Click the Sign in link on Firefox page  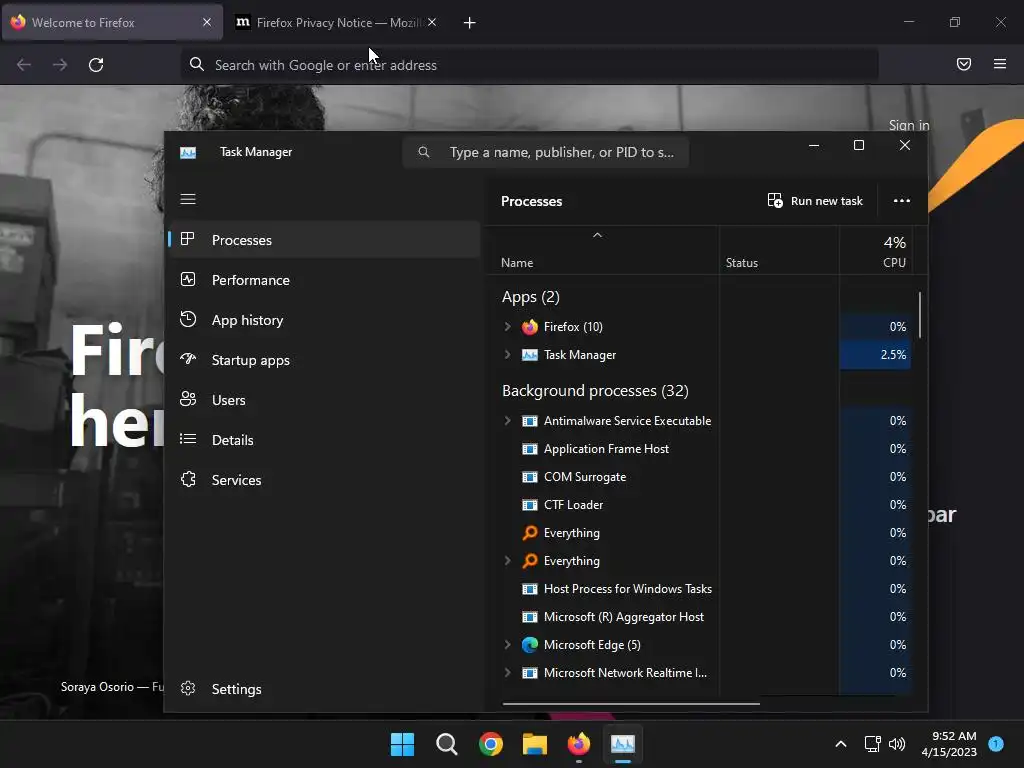point(908,125)
